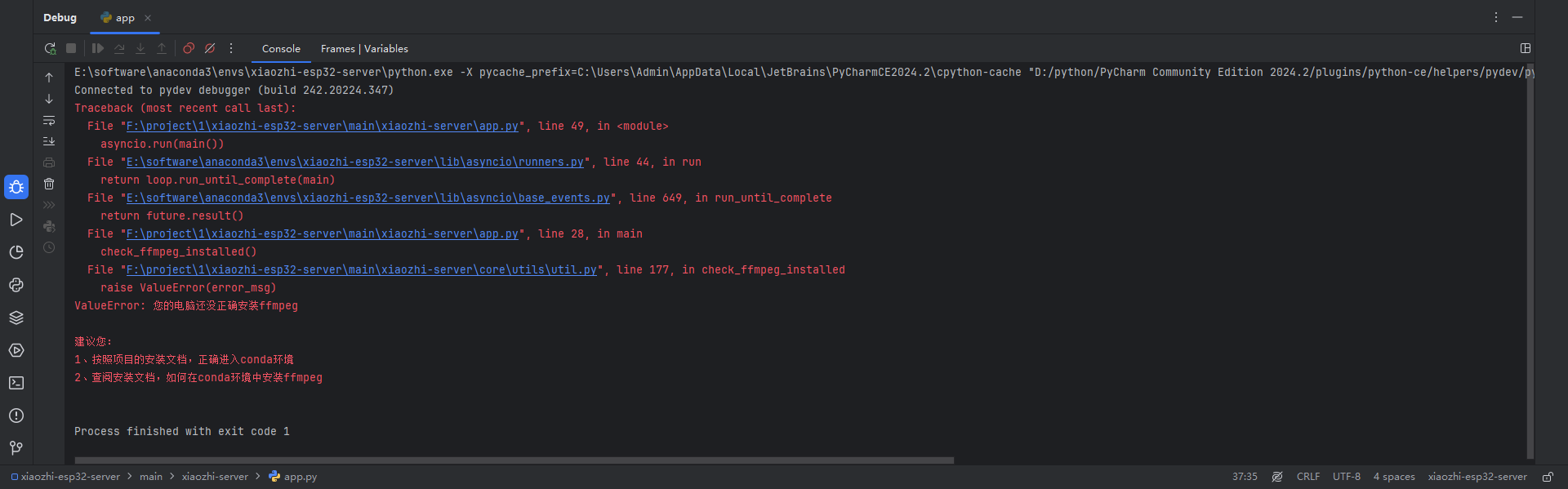The image size is (1568, 489).
Task: Toggle scroll to end of console
Action: click(x=49, y=141)
